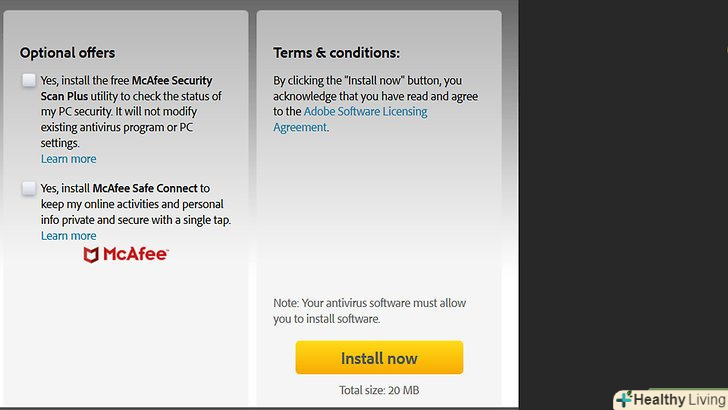Click the Terms & conditions heading
The width and height of the screenshot is (728, 410).
(336, 53)
